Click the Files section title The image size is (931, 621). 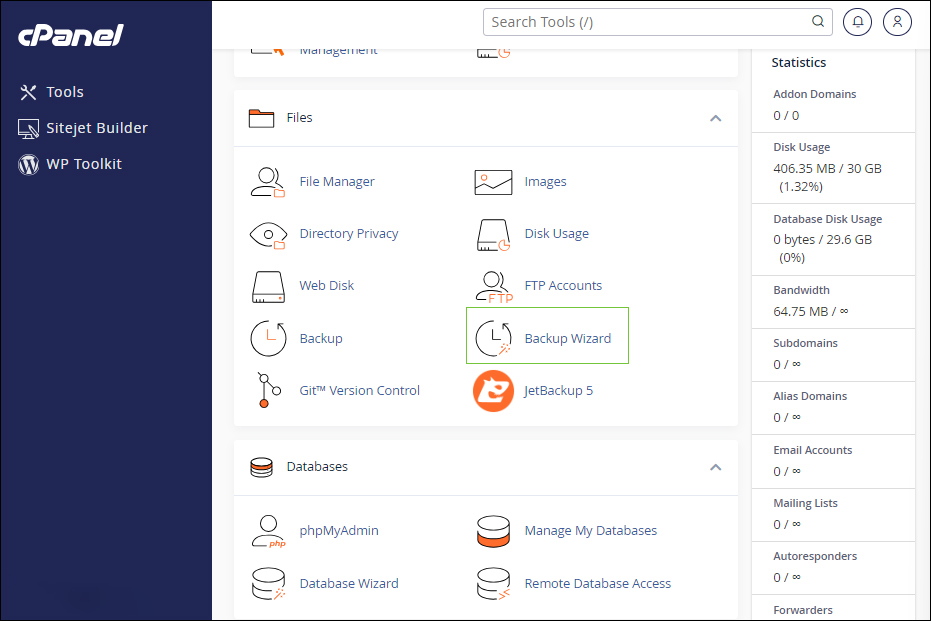click(299, 118)
